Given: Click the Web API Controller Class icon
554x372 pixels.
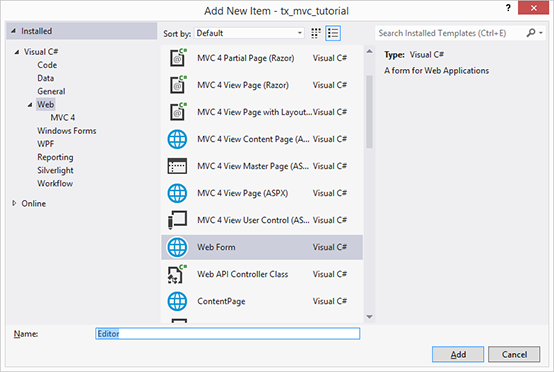Looking at the screenshot, I should tap(177, 274).
